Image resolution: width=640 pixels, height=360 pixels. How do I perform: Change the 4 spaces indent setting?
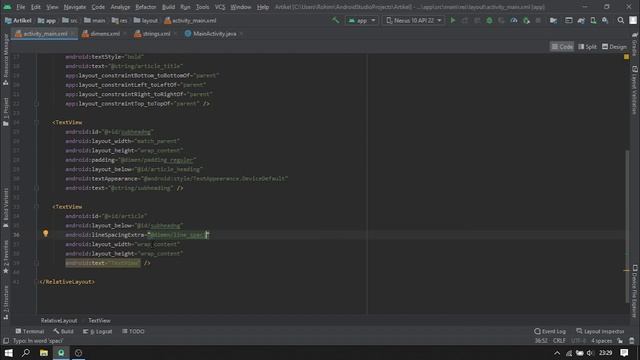tap(602, 341)
